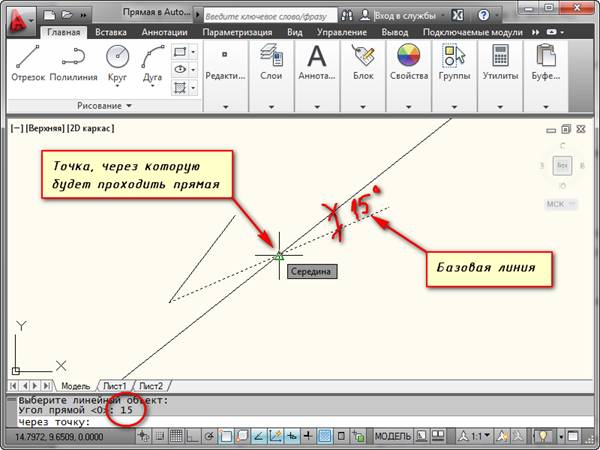The image size is (600, 450).
Task: Click the ViewCube top face
Action: [562, 165]
